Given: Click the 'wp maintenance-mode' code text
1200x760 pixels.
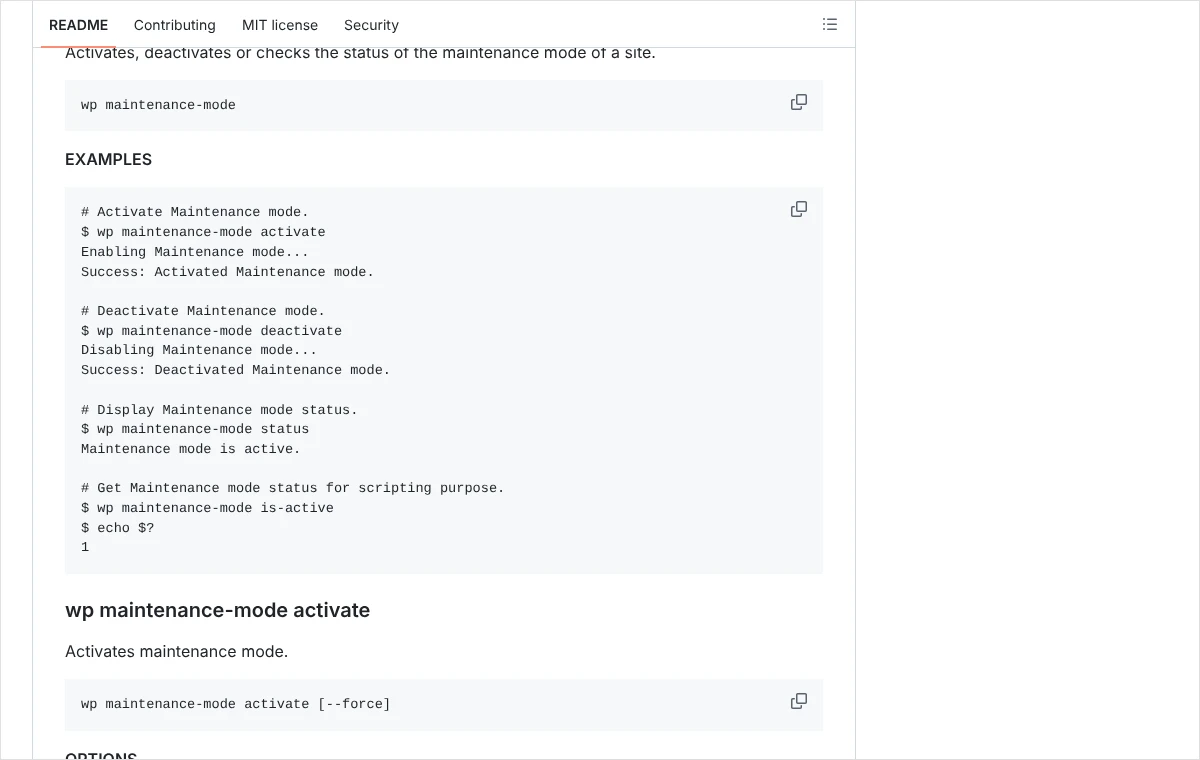Looking at the screenshot, I should (158, 105).
